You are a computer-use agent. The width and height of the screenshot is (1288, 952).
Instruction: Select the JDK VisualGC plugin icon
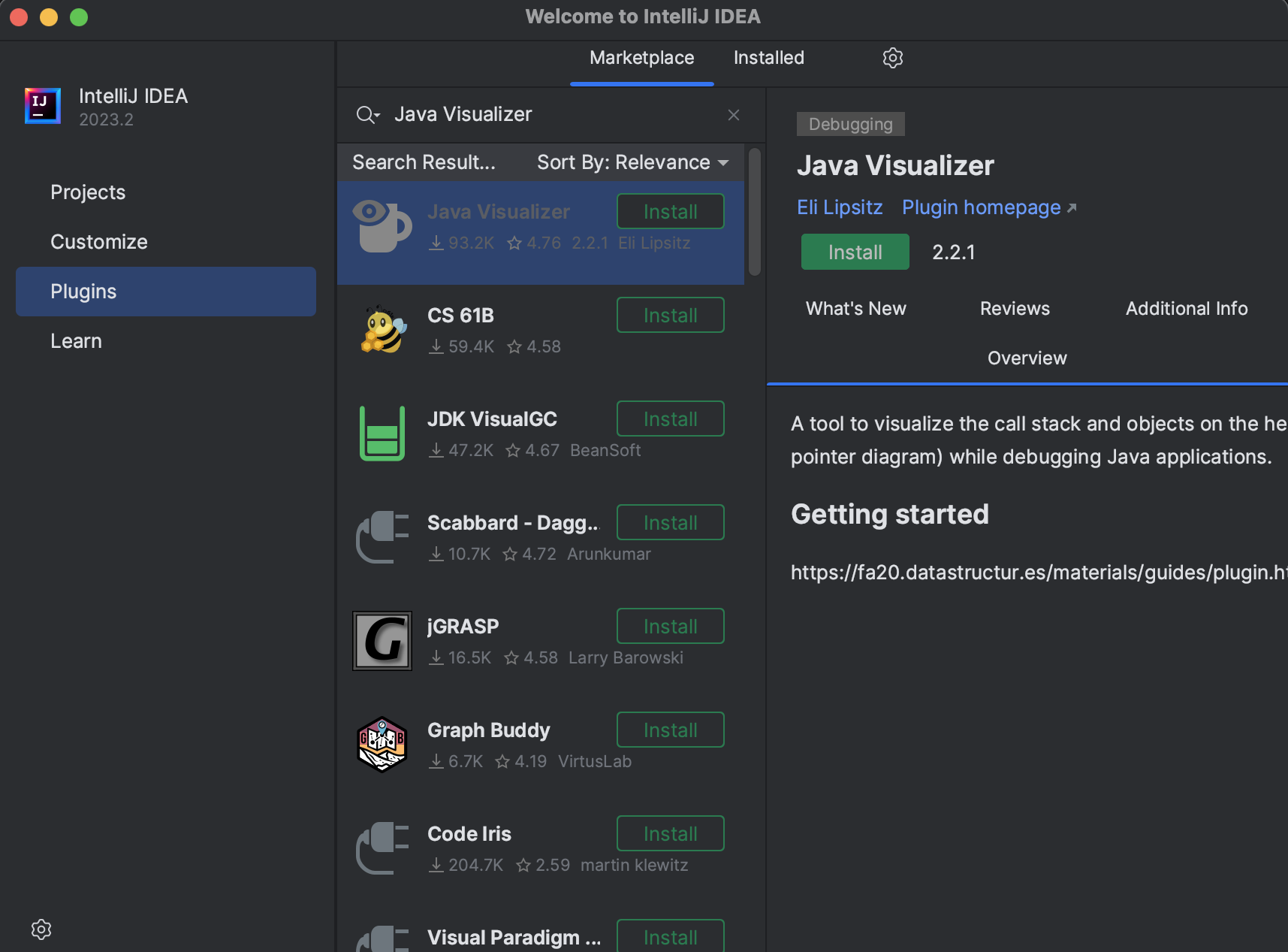click(x=382, y=434)
